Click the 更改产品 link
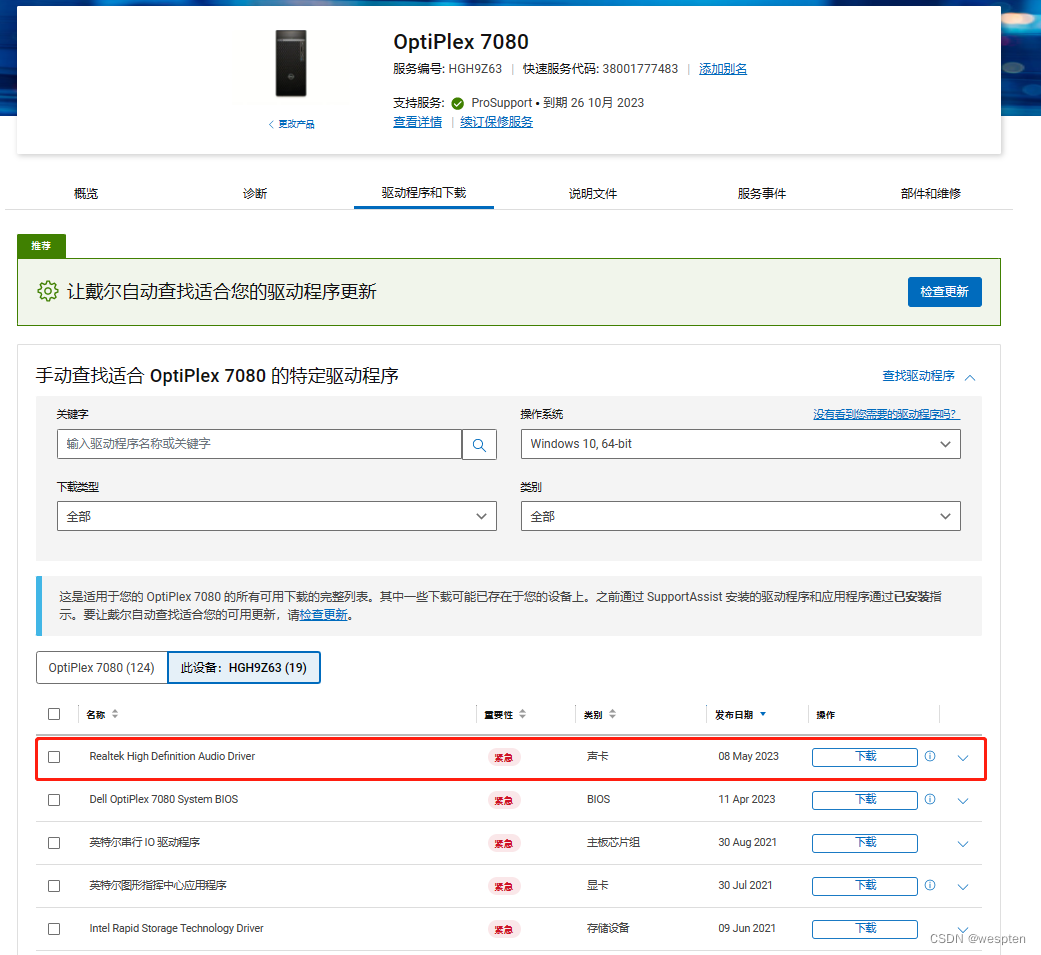 coord(291,124)
